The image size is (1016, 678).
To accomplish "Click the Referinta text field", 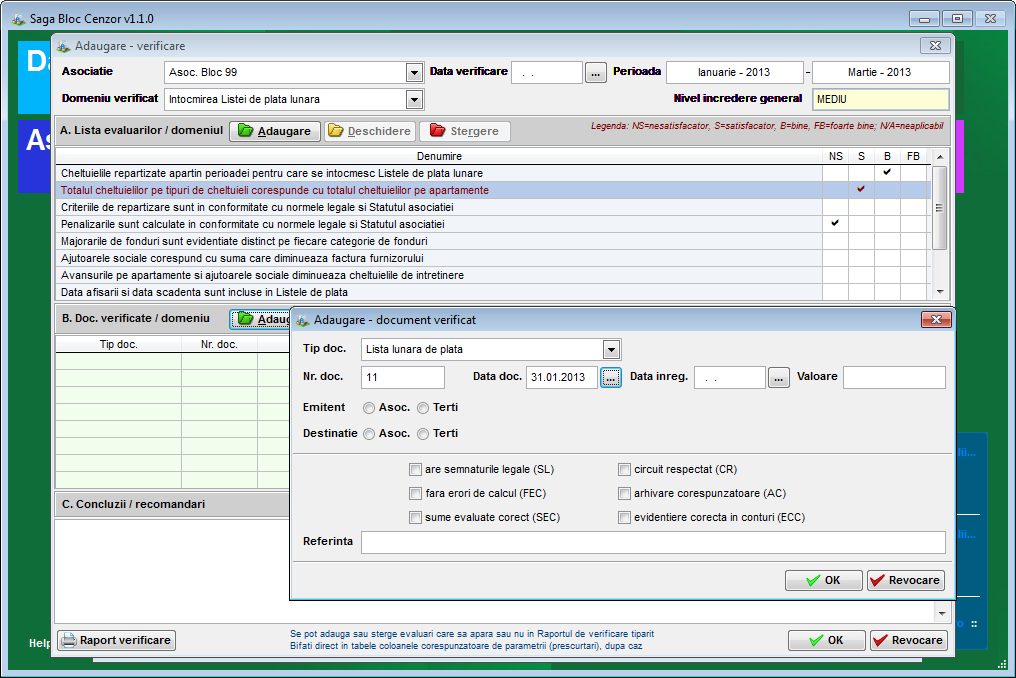I will click(x=653, y=542).
